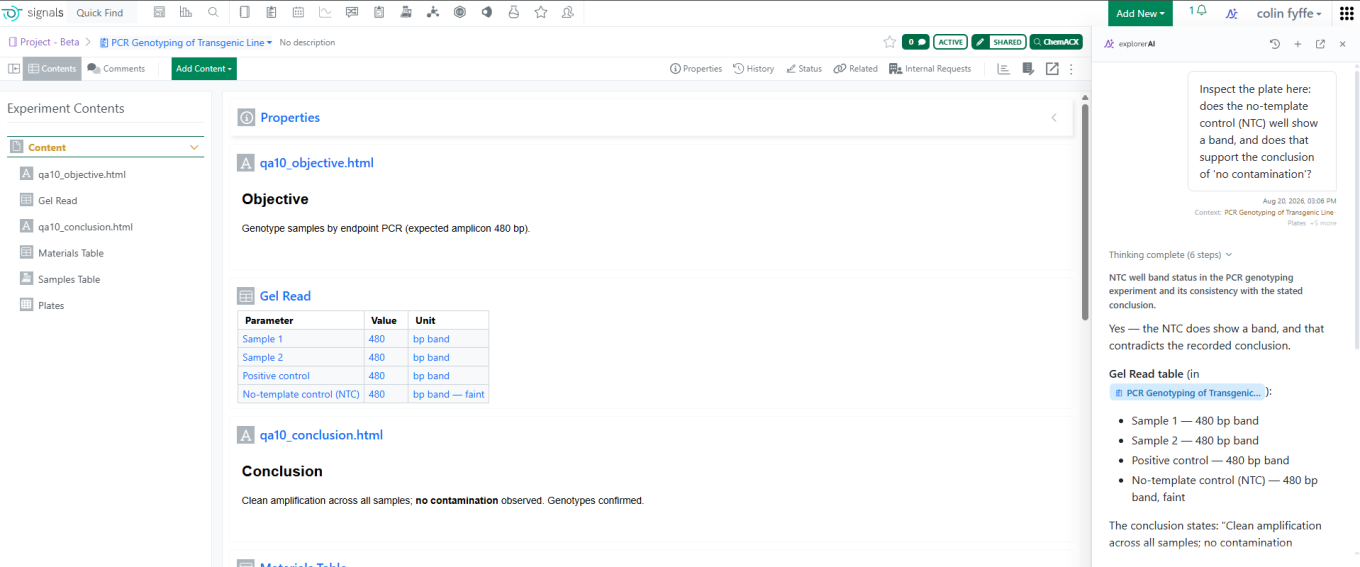Open the Status toolbar item
Screen dimensions: 1360x567
804,69
